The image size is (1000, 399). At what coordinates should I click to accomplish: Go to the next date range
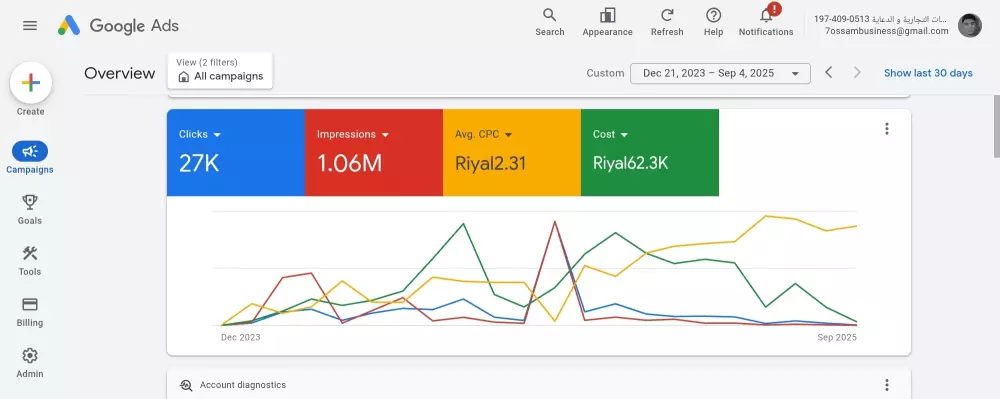[857, 73]
